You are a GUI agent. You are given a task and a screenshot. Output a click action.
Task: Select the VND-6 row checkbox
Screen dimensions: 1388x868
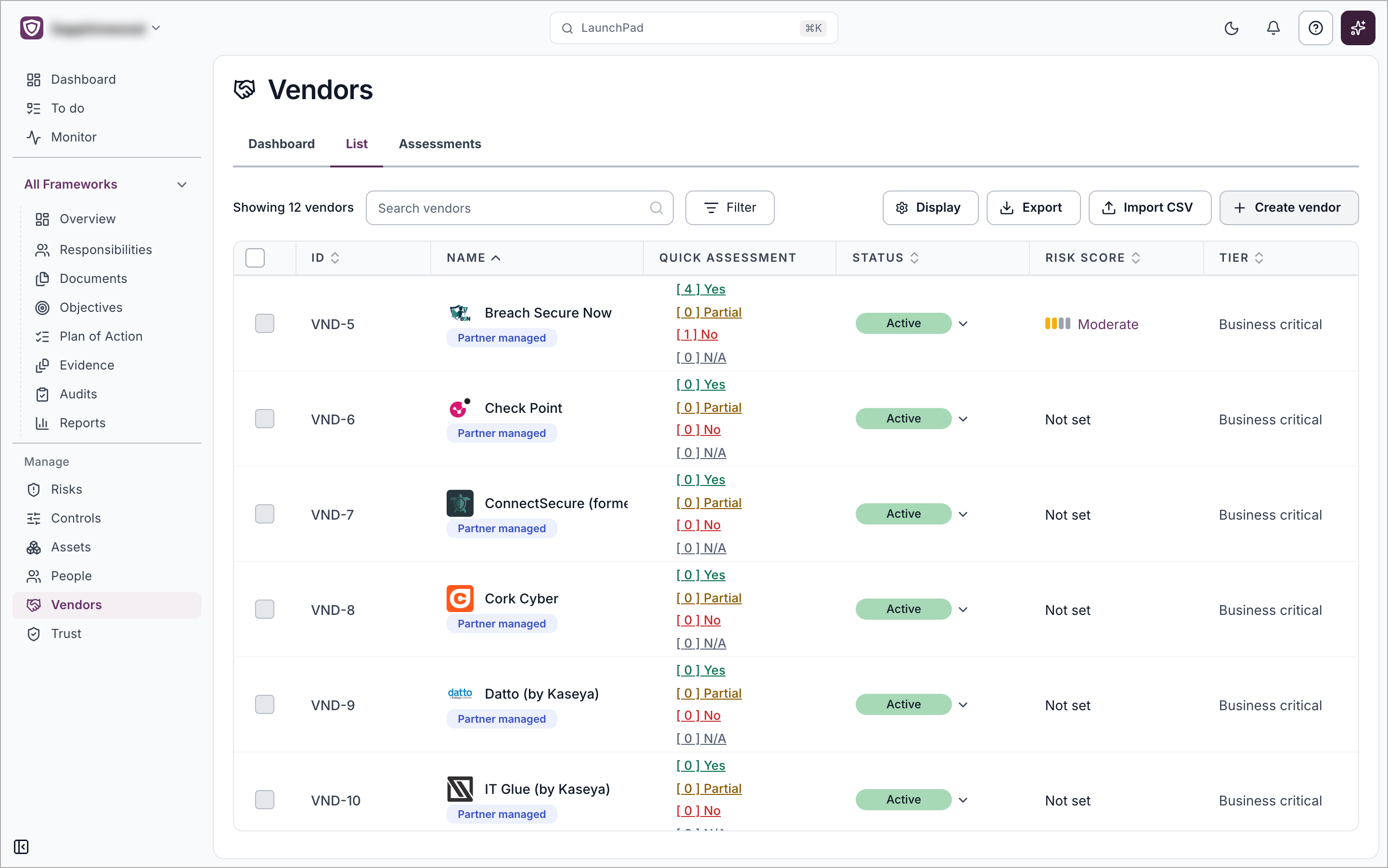tap(264, 419)
